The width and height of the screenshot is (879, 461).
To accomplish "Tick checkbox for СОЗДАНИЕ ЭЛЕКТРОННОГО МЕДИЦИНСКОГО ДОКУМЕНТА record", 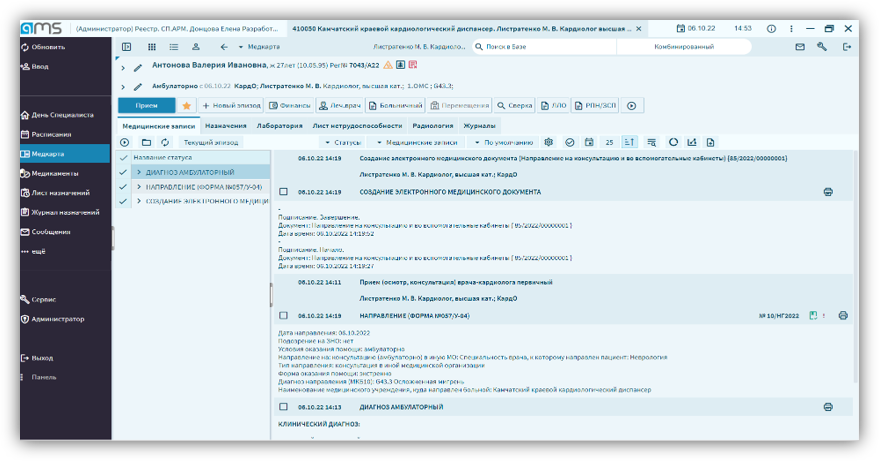I will (x=284, y=192).
